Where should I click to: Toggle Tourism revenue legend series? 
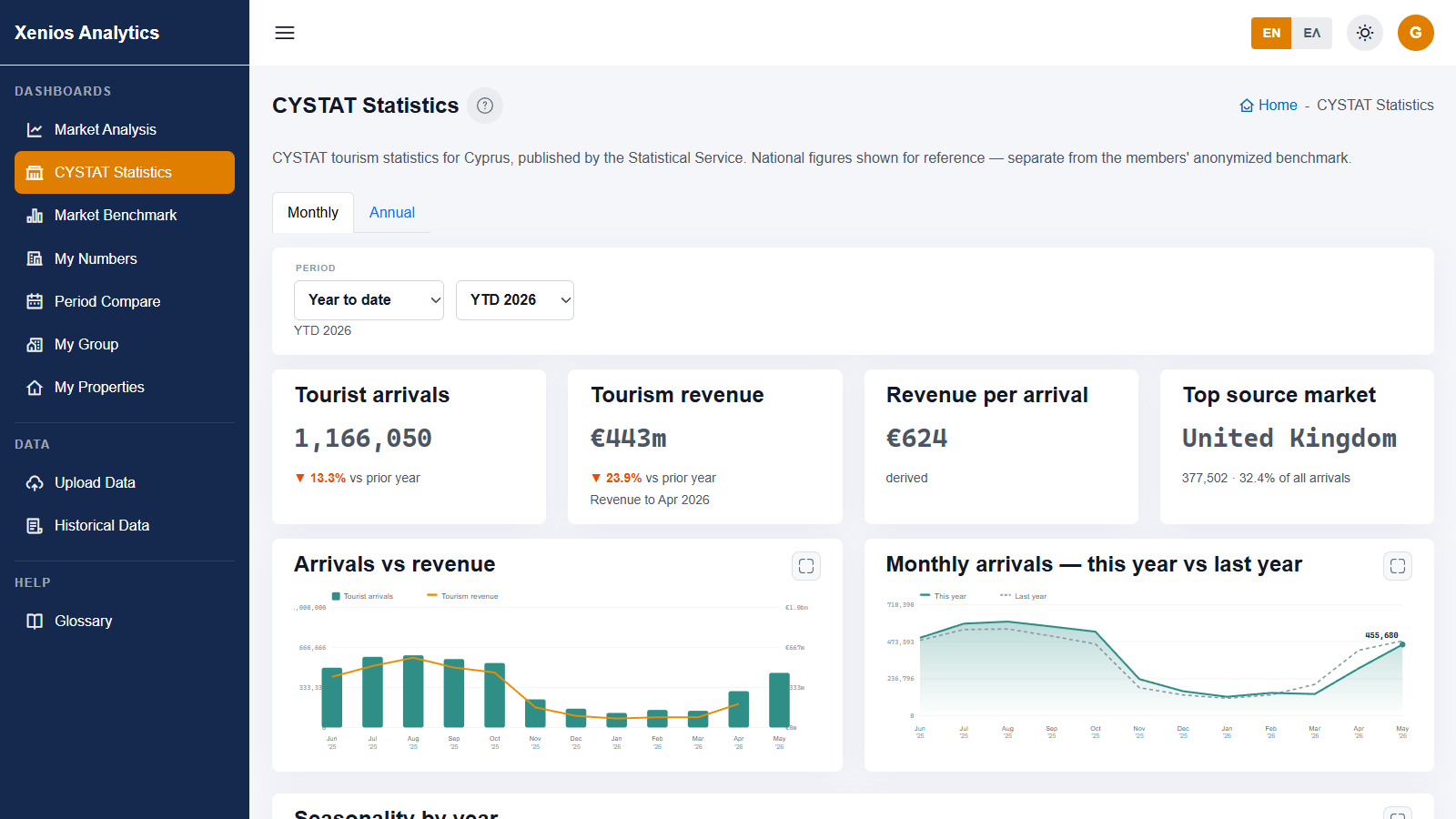pyautogui.click(x=462, y=596)
